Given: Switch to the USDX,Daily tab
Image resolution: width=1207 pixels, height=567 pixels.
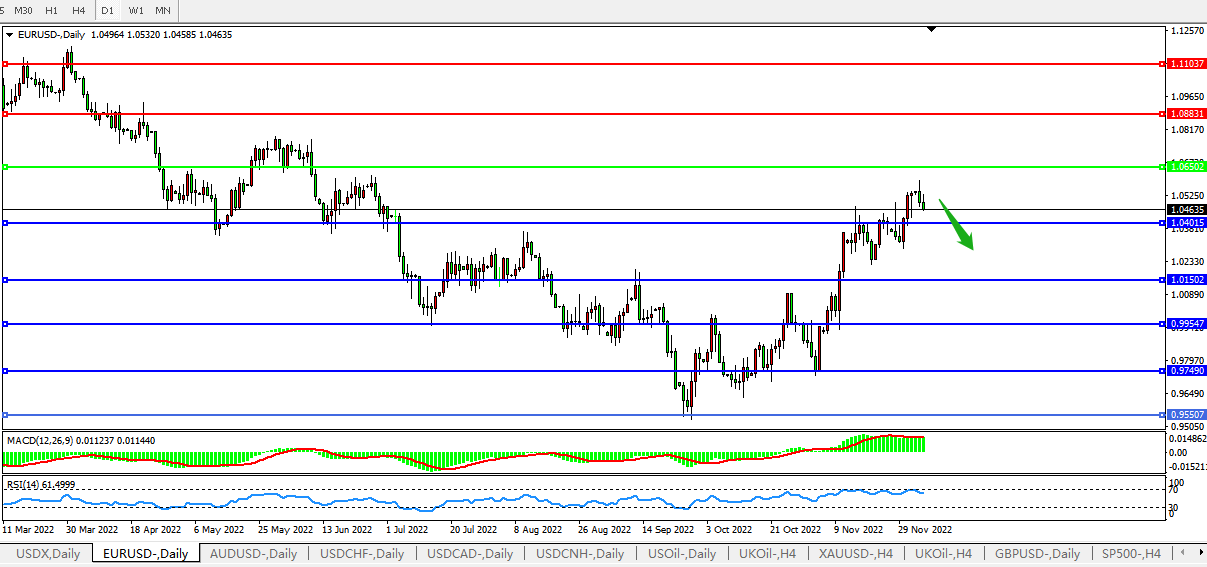Looking at the screenshot, I should point(48,553).
